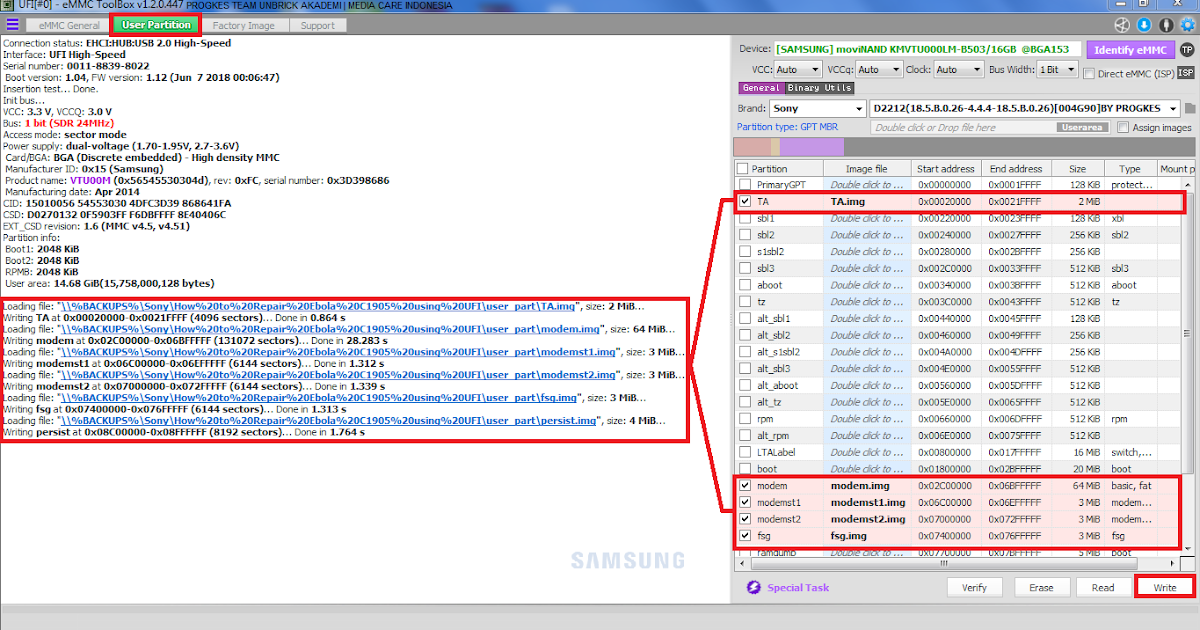
Task: Open the modem.img file path link in log
Action: [x=330, y=329]
